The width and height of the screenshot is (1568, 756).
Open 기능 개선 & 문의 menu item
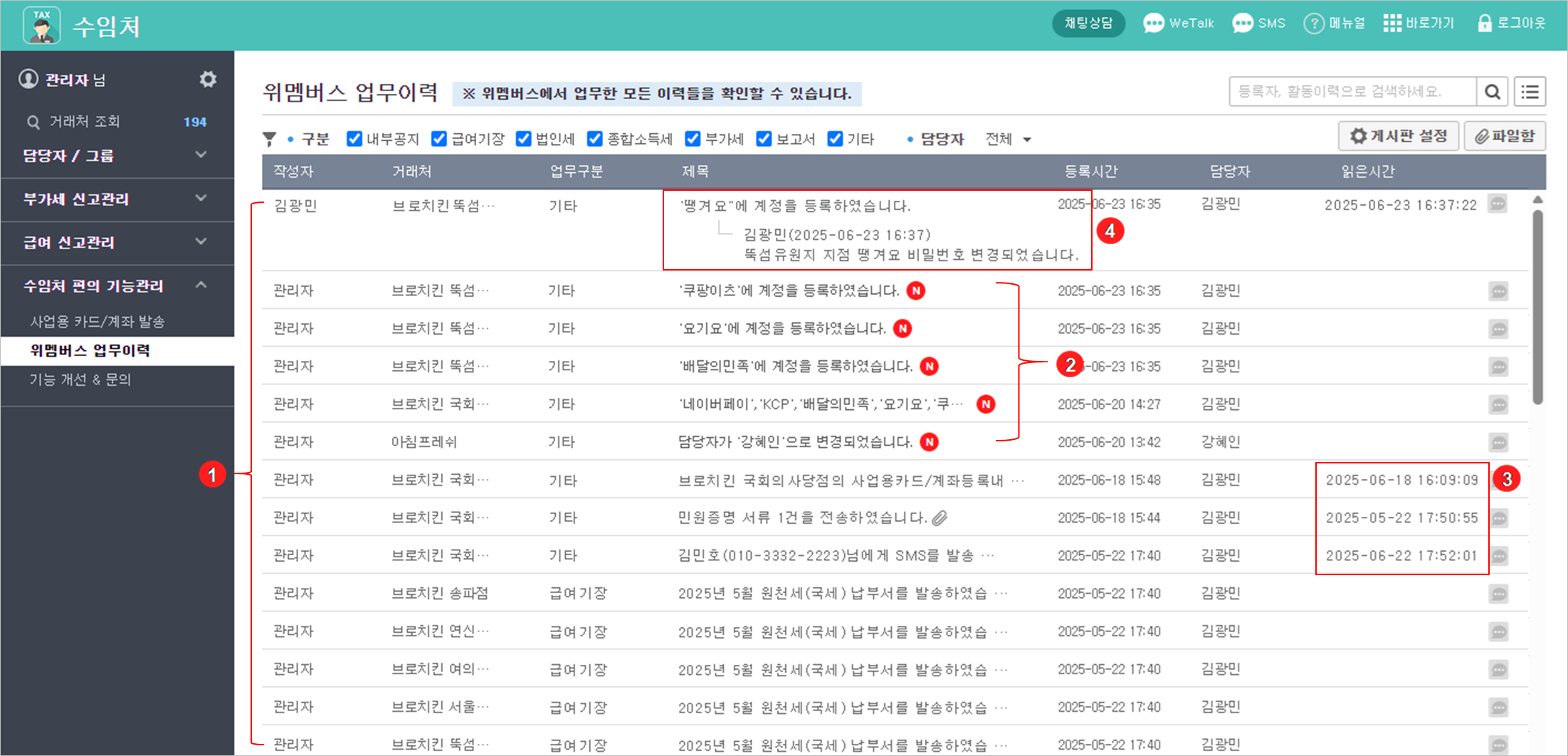point(80,379)
